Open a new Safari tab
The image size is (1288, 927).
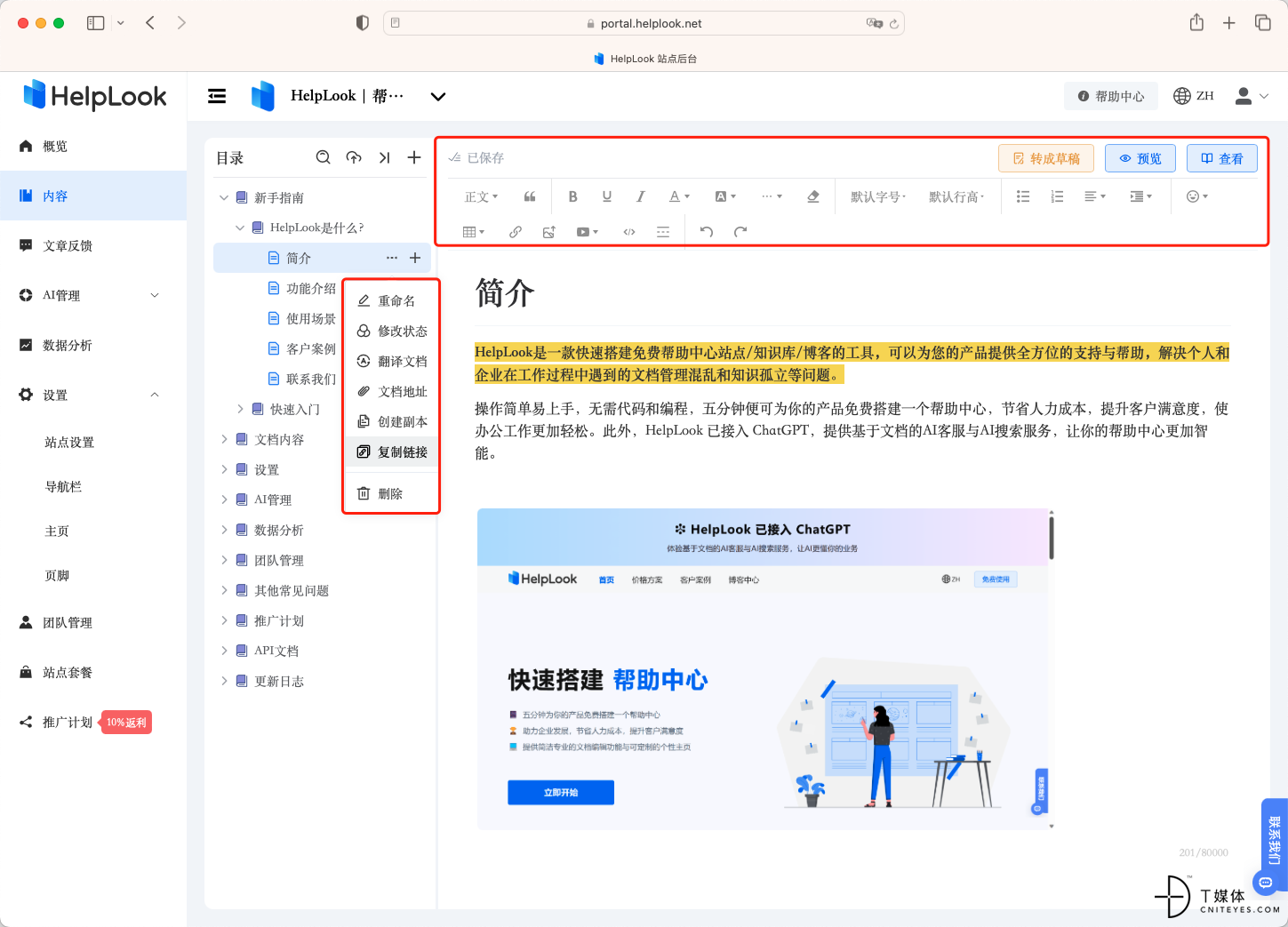pos(1229,23)
